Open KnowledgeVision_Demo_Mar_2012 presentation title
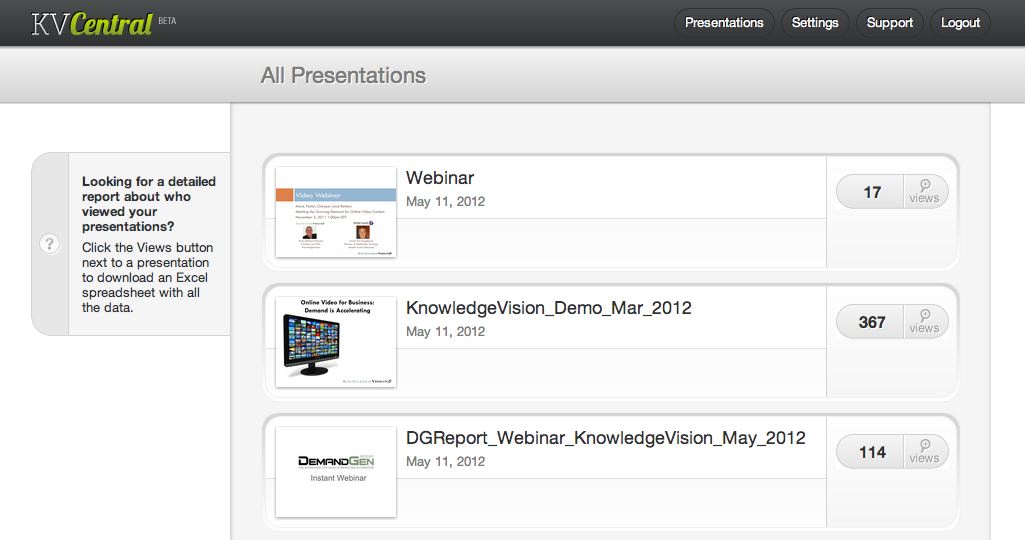 click(549, 308)
